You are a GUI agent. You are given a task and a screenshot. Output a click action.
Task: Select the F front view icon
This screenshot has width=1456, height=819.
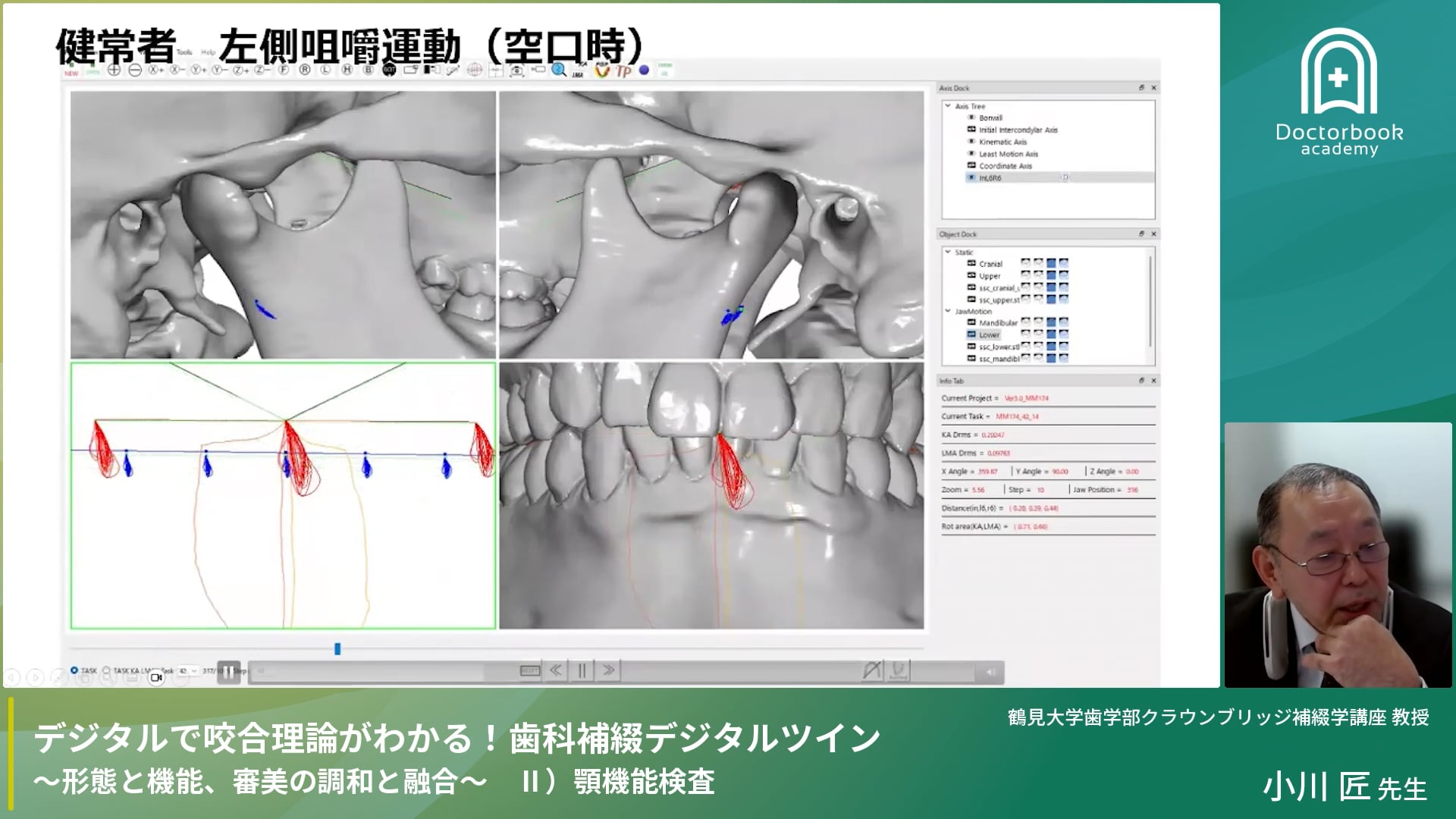tap(285, 69)
